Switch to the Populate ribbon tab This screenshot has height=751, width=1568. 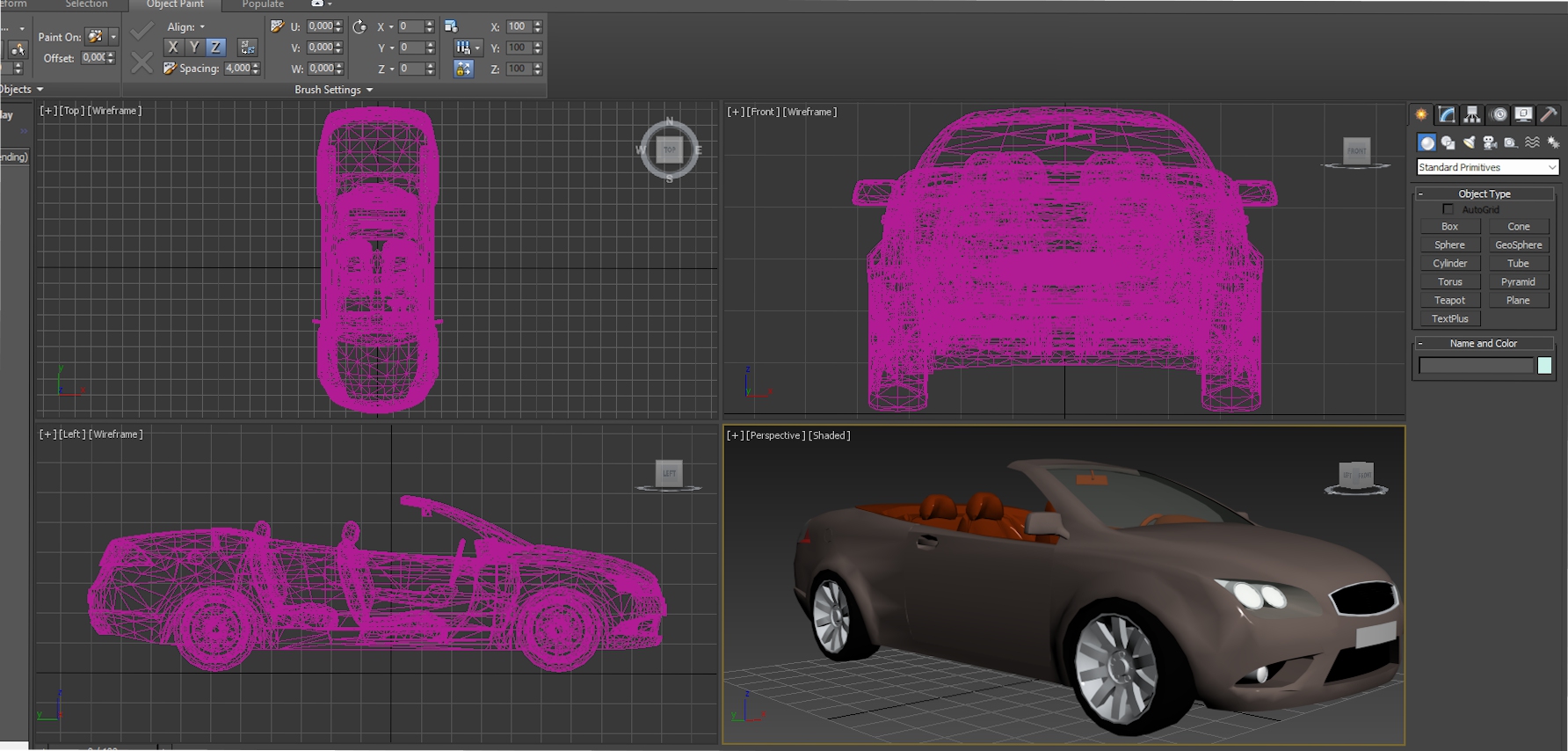tap(263, 4)
